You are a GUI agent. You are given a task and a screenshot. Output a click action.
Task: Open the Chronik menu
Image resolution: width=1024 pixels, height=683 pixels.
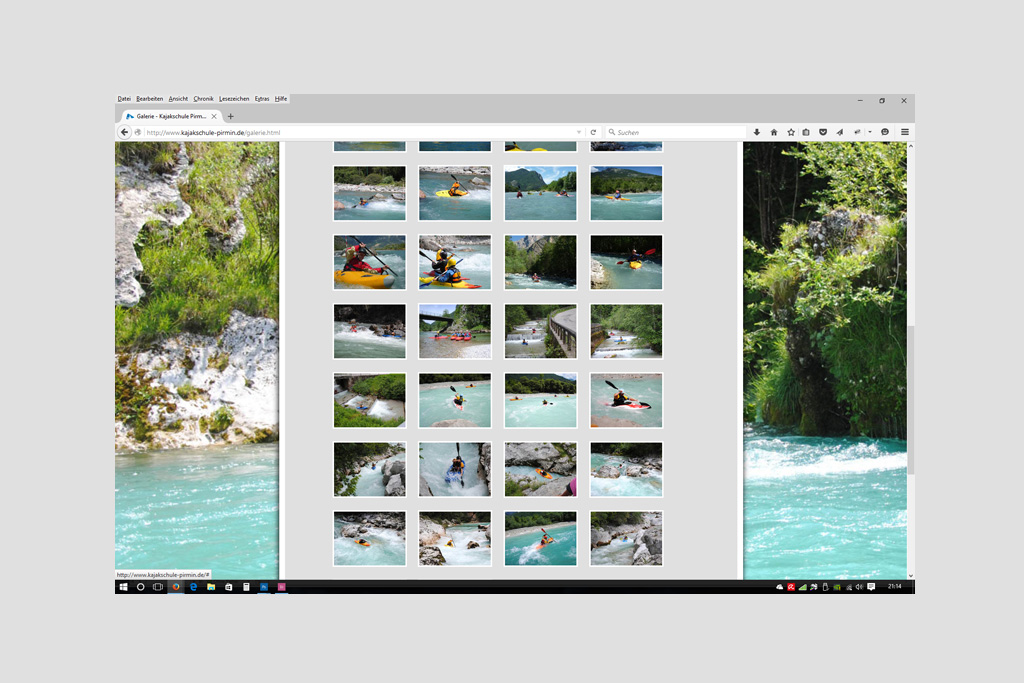(x=203, y=99)
